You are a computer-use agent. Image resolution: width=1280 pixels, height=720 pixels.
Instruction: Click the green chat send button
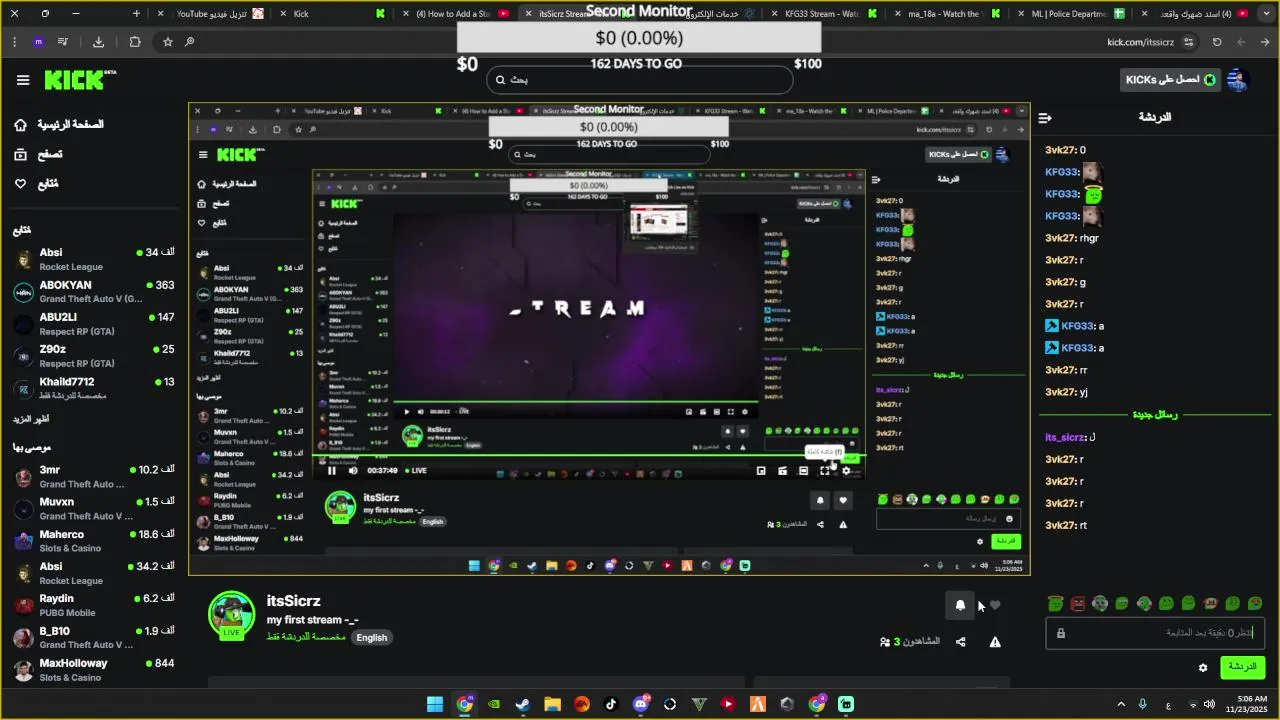point(1243,667)
